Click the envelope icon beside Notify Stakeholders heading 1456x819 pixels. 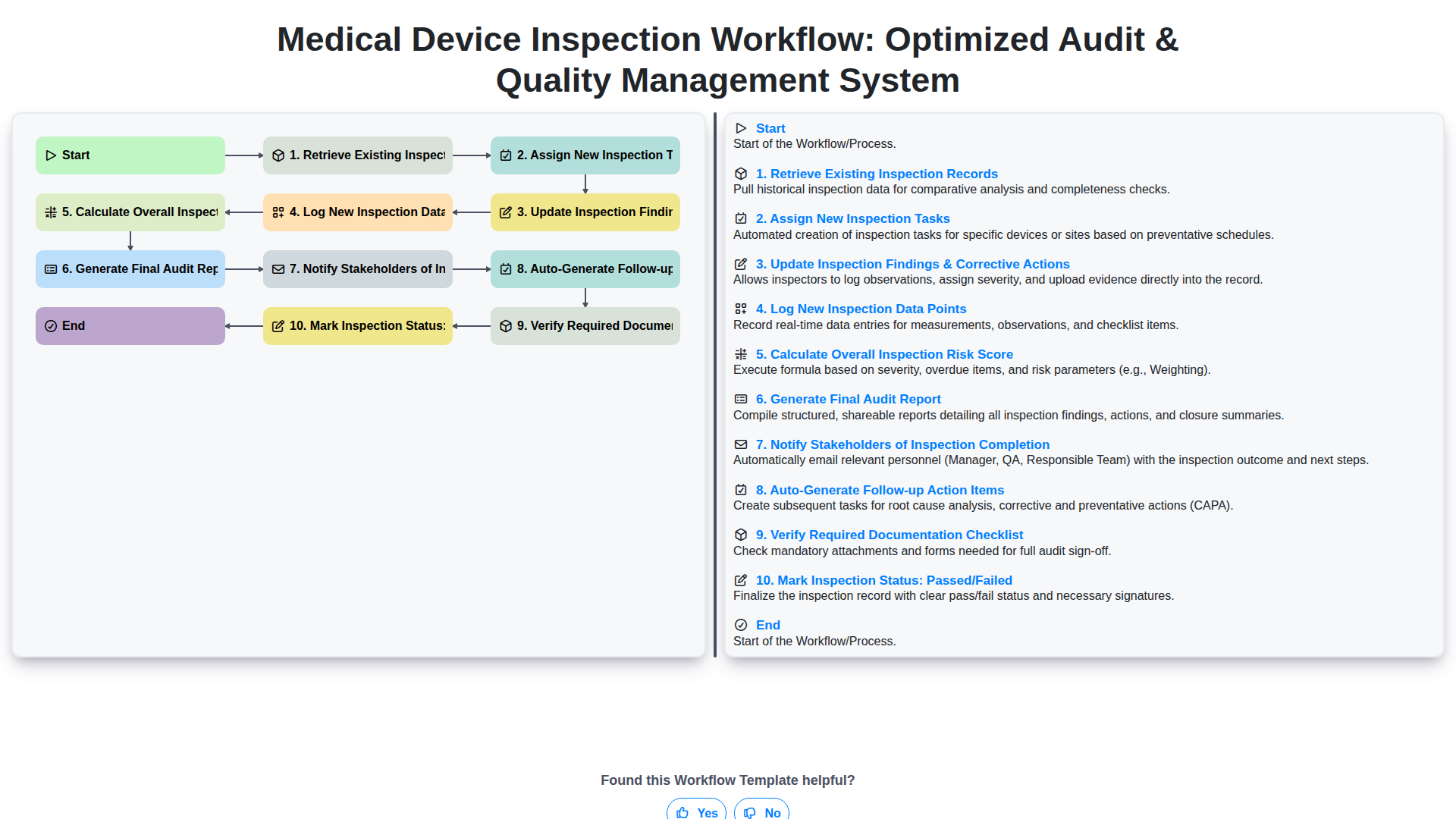(x=741, y=444)
